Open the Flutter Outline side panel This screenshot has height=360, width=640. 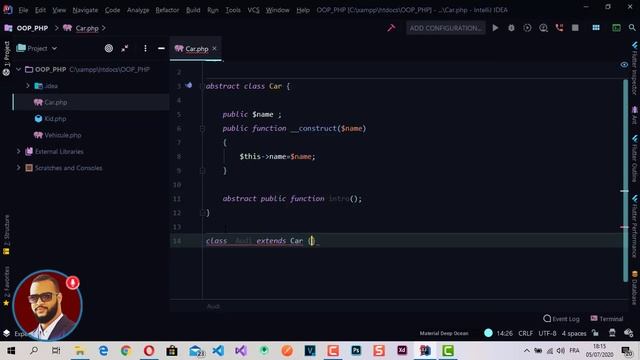(x=634, y=159)
